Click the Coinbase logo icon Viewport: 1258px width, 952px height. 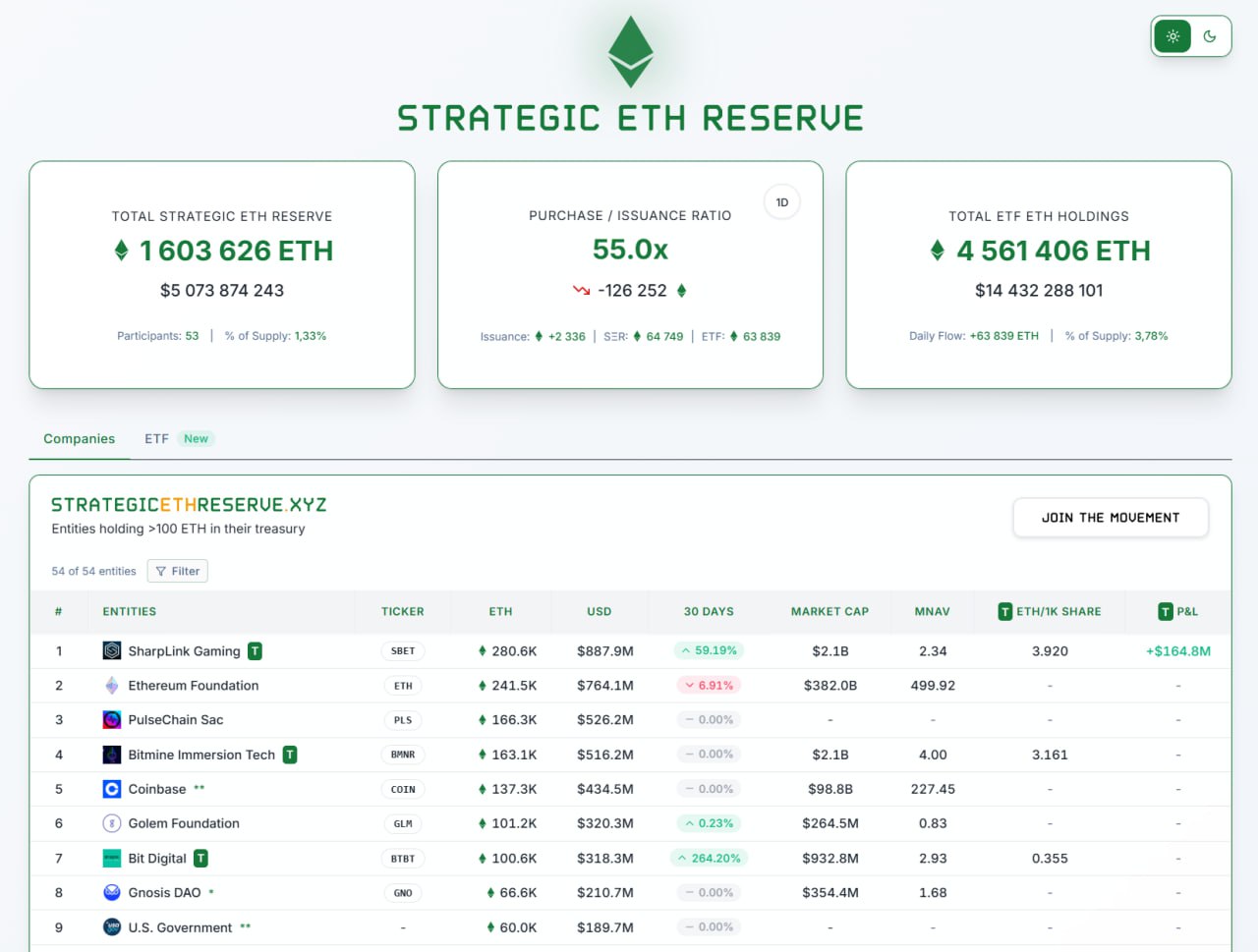[x=112, y=789]
